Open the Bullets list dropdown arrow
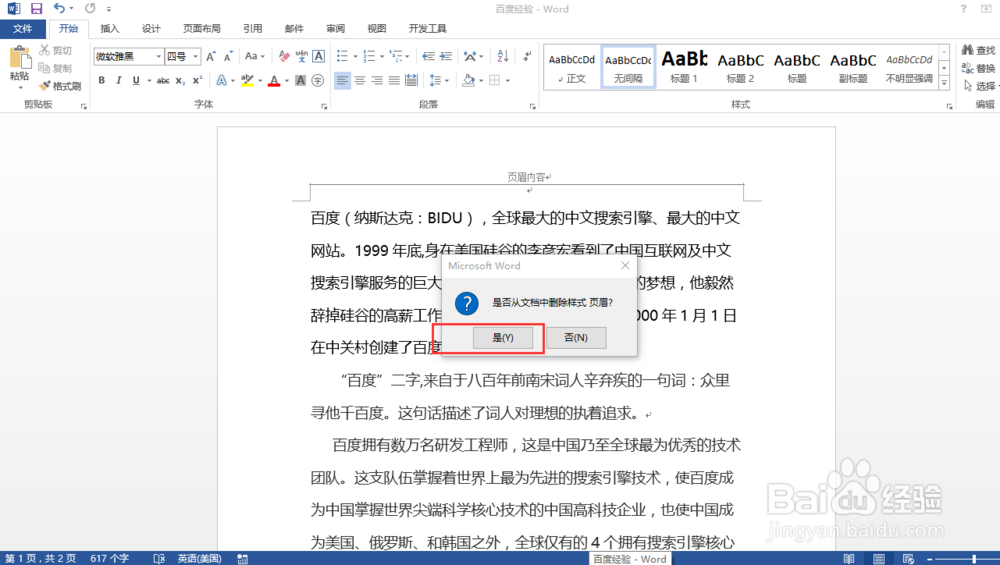The height and width of the screenshot is (565, 1000). [355, 56]
